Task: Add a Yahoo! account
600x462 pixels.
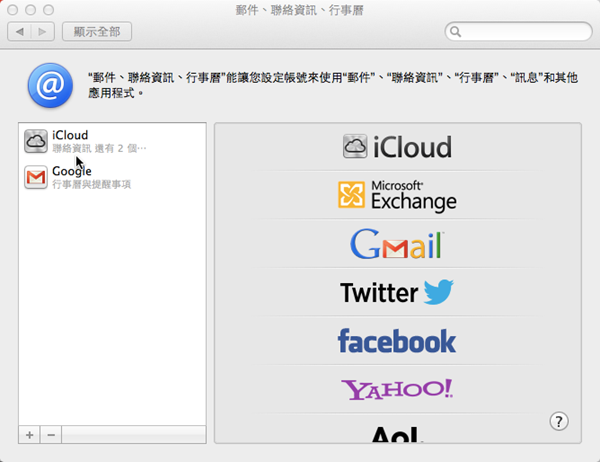Action: pos(397,390)
